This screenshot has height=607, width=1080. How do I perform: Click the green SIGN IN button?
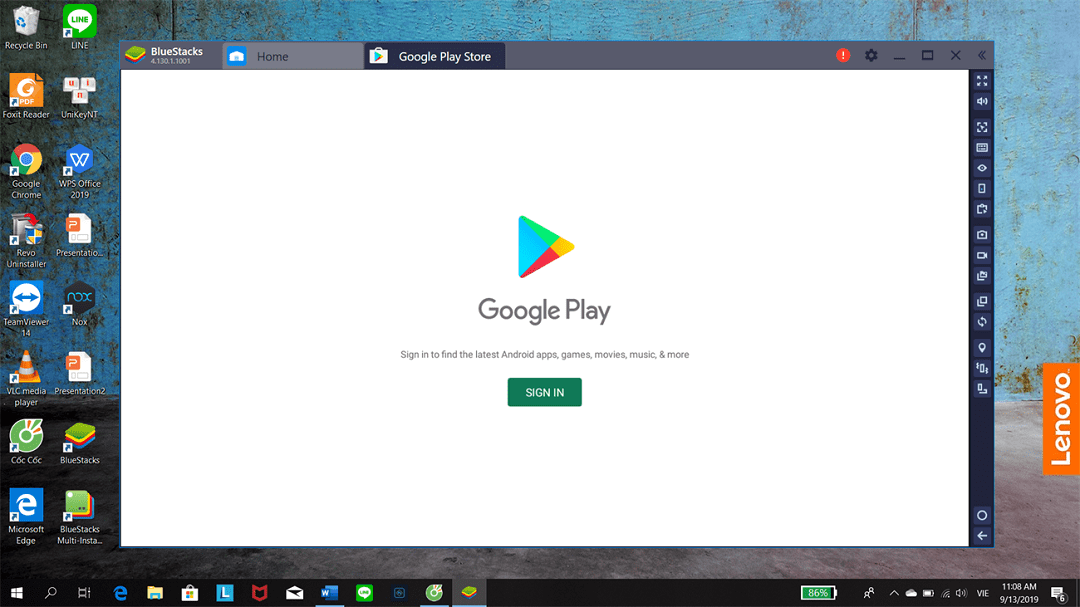click(x=544, y=392)
